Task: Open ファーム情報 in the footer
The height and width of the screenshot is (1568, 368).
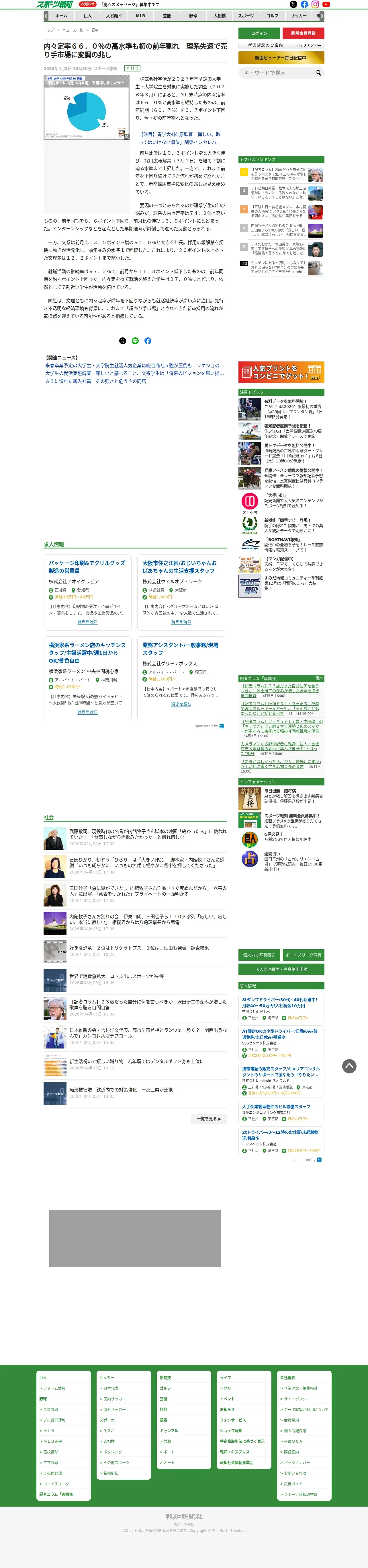Action: pyautogui.click(x=54, y=1388)
